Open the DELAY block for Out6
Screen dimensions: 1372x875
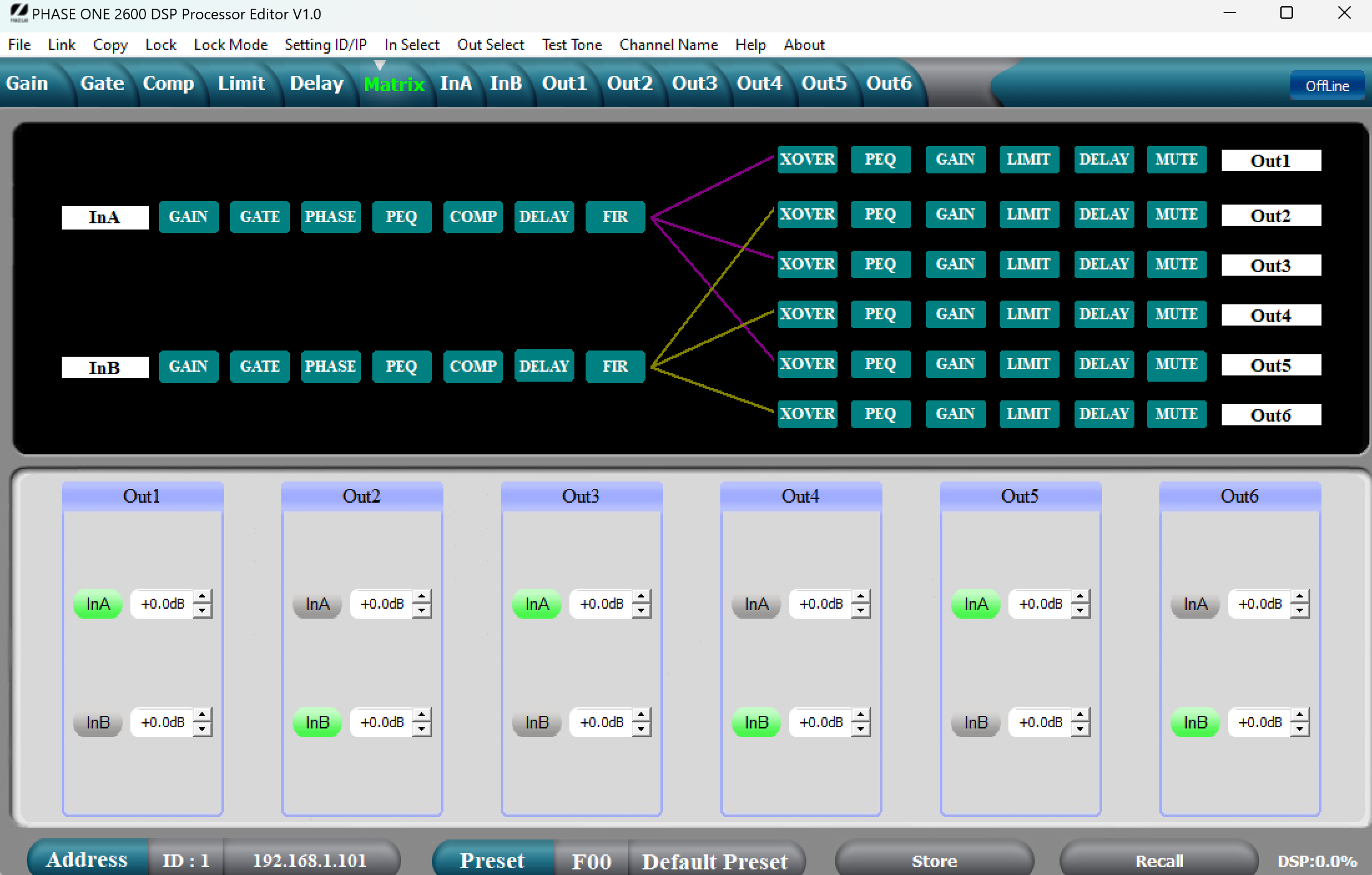click(1104, 413)
